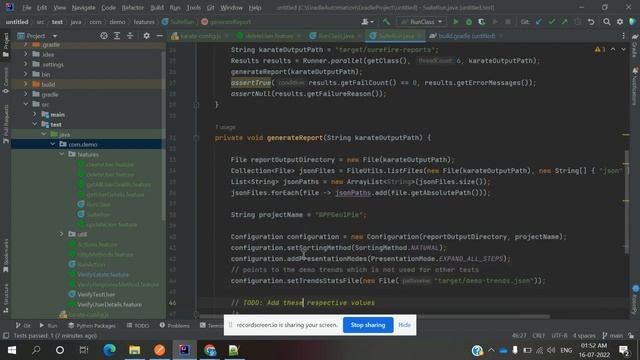Viewport: 640px width, 360px height.
Task: Collapse the test folder in the tree
Action: (x=35, y=124)
